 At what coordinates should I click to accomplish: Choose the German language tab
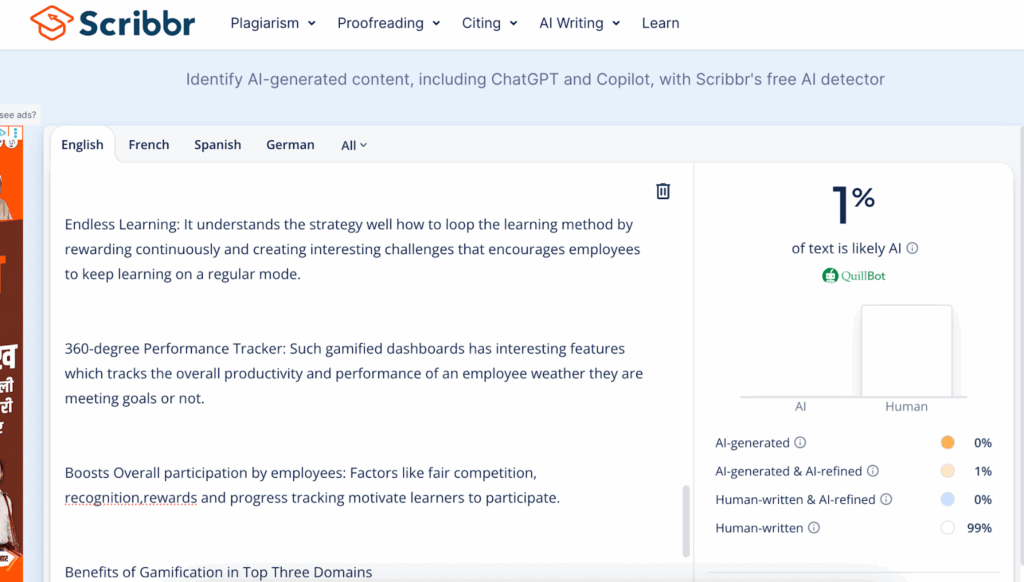pyautogui.click(x=290, y=145)
